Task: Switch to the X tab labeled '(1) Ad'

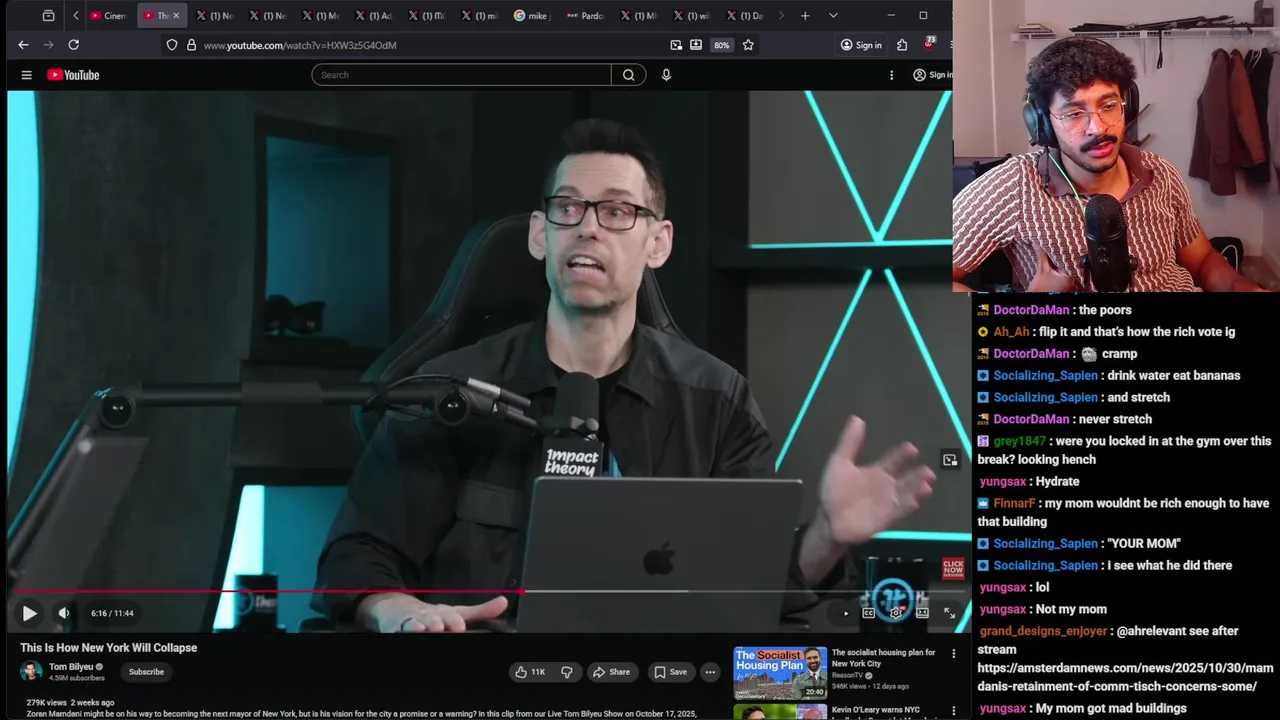Action: pos(373,16)
